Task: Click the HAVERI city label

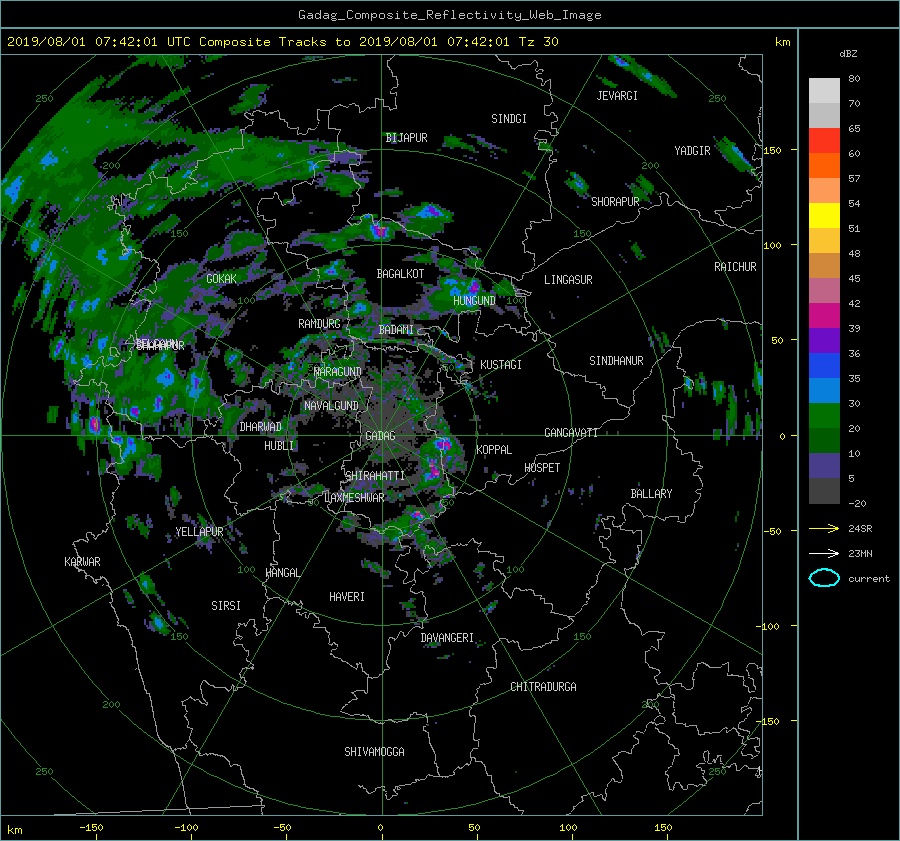Action: point(347,597)
